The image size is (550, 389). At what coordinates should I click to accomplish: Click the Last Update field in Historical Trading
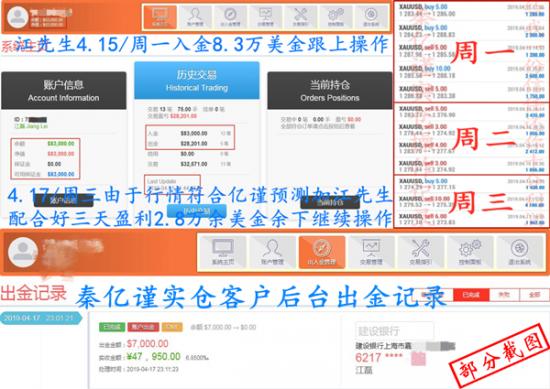(173, 184)
